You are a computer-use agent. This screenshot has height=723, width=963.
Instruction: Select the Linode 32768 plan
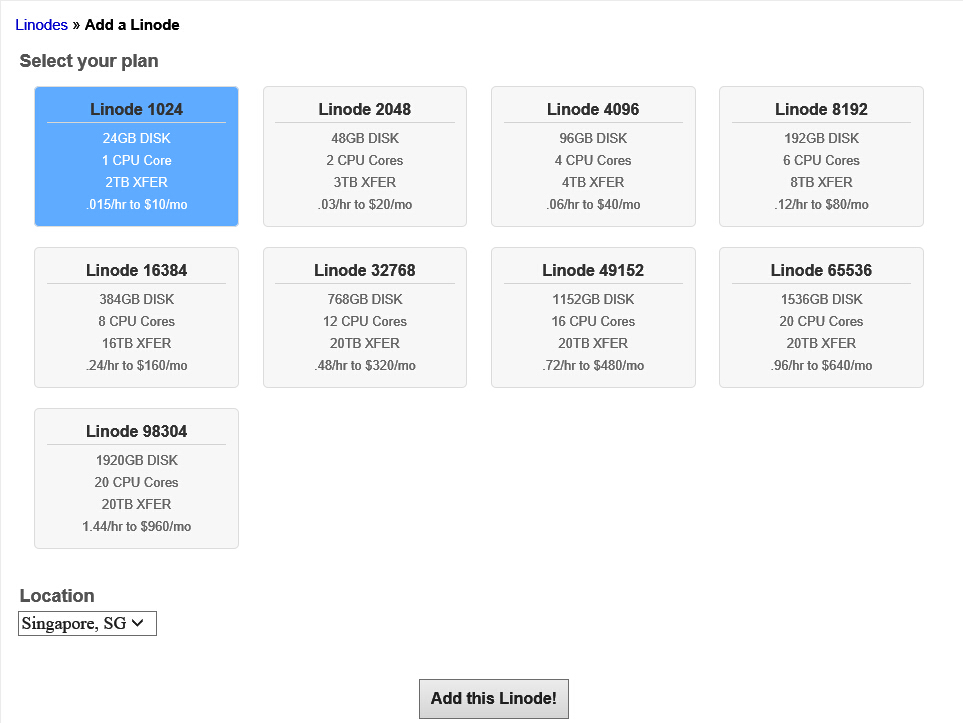365,318
